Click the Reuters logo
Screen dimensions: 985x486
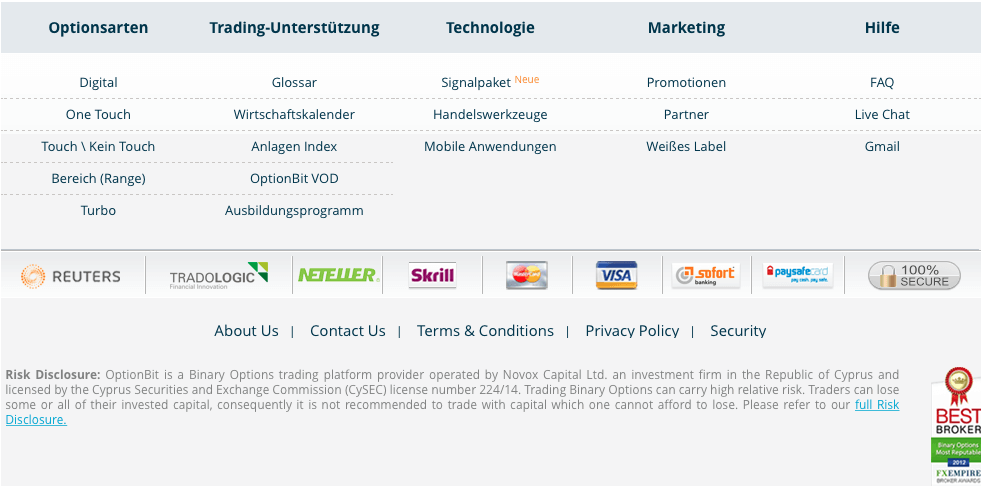pos(70,276)
